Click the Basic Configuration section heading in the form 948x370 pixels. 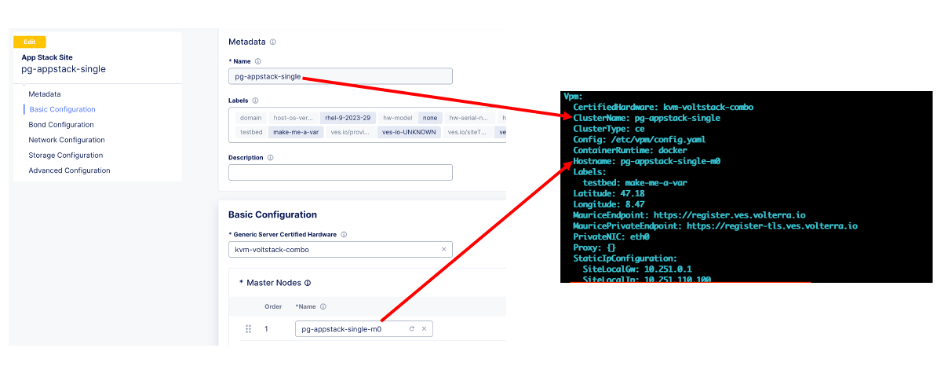coord(273,215)
